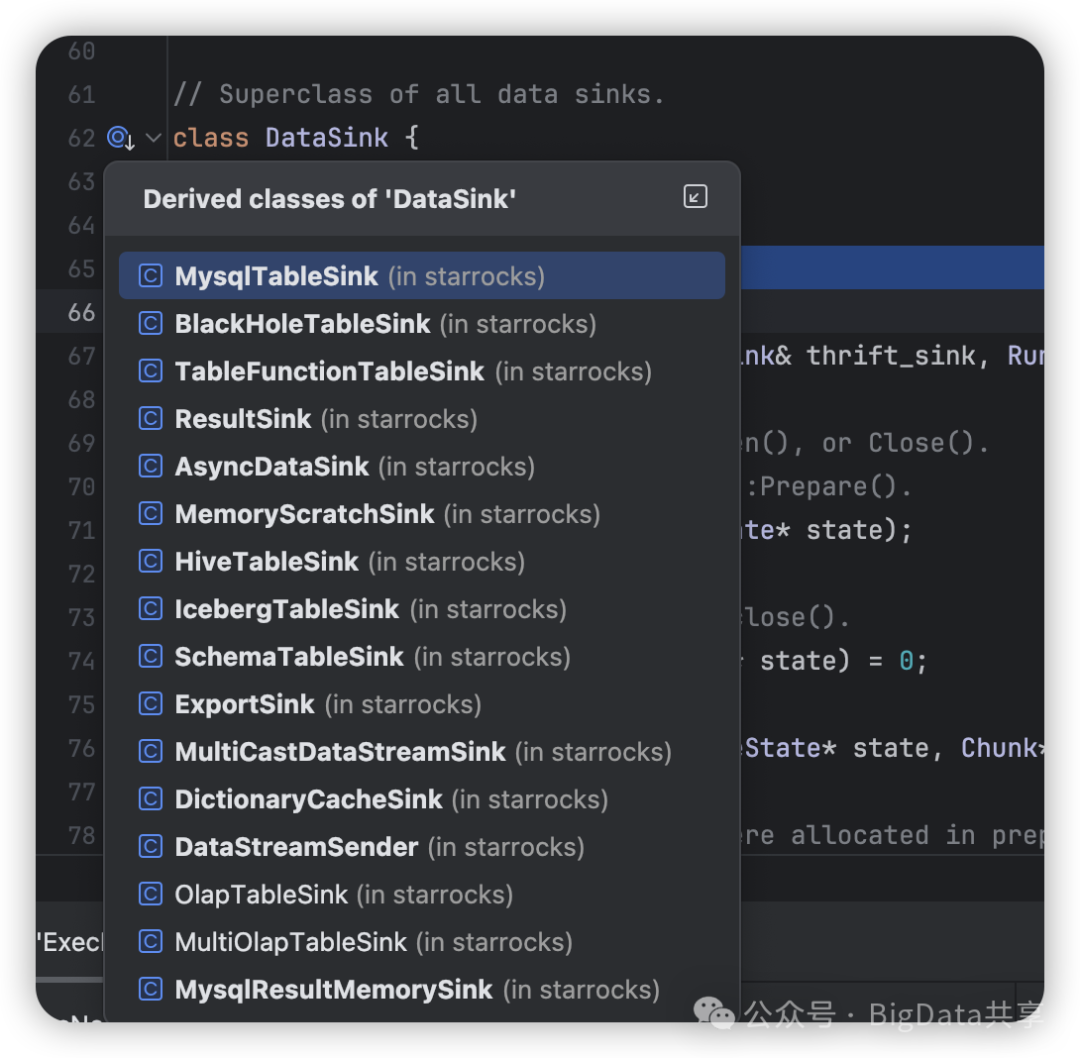Open the popup in Find tool window
This screenshot has height=1058, width=1080.
pos(695,197)
